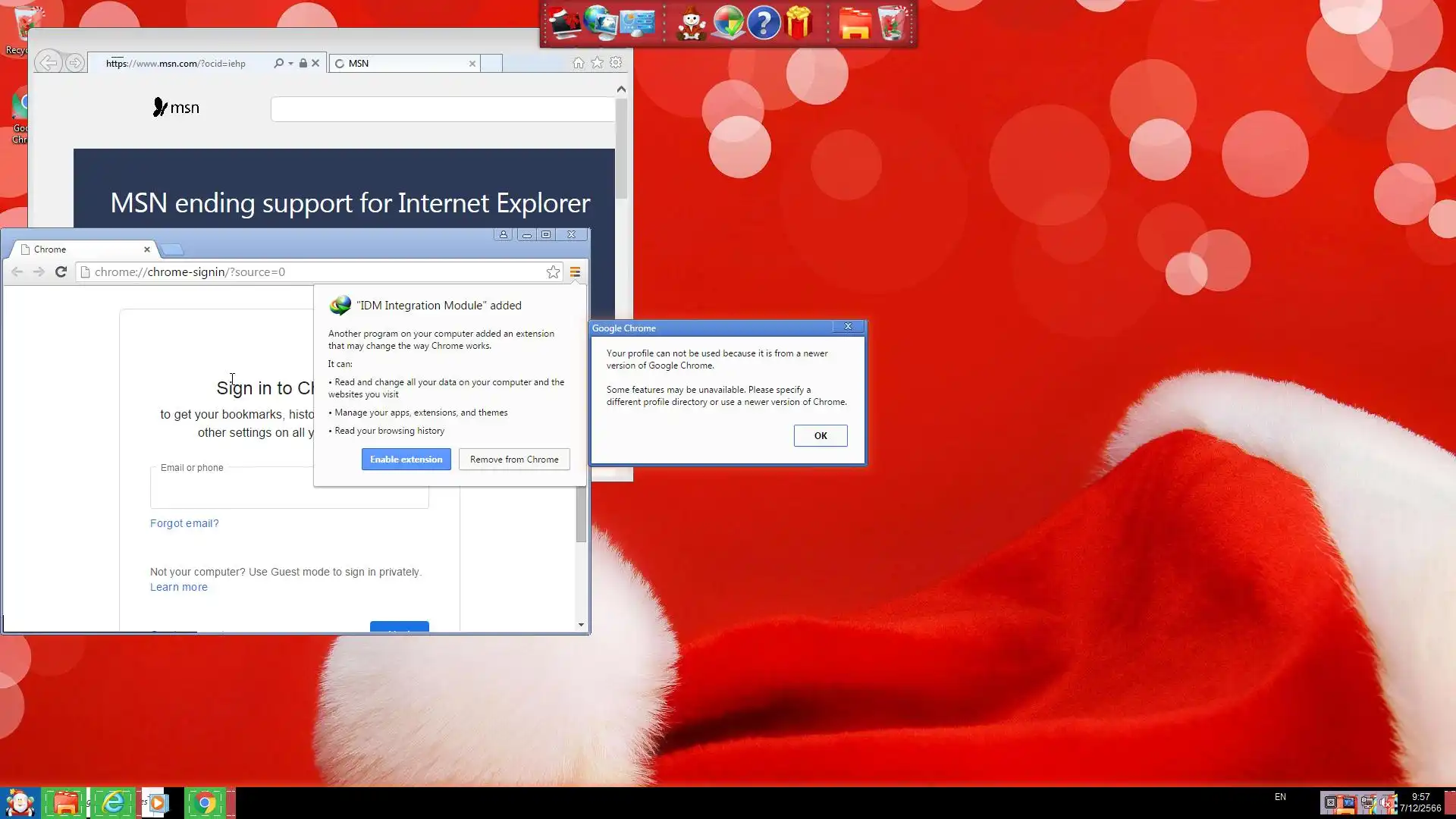Open a new tab in Chrome
Image resolution: width=1456 pixels, height=819 pixels.
173,249
